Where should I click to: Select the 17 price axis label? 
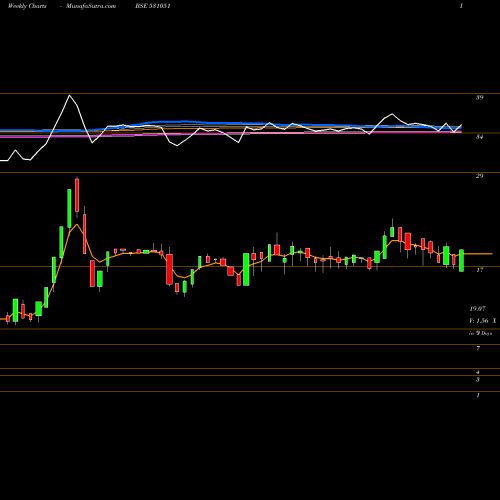479,270
